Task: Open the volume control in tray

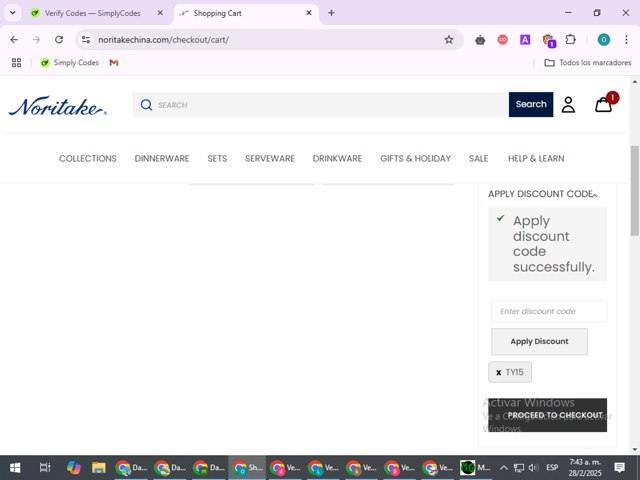Action: click(x=534, y=468)
